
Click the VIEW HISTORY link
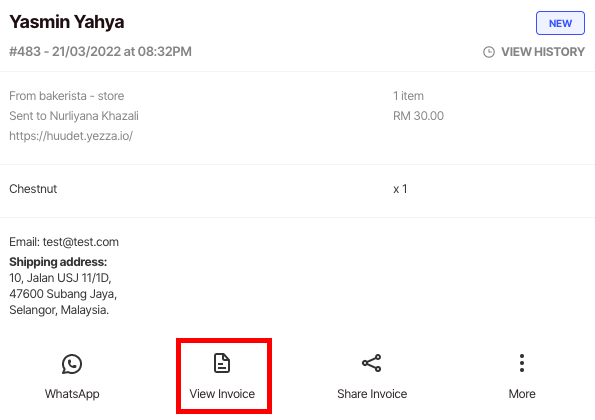pos(543,52)
